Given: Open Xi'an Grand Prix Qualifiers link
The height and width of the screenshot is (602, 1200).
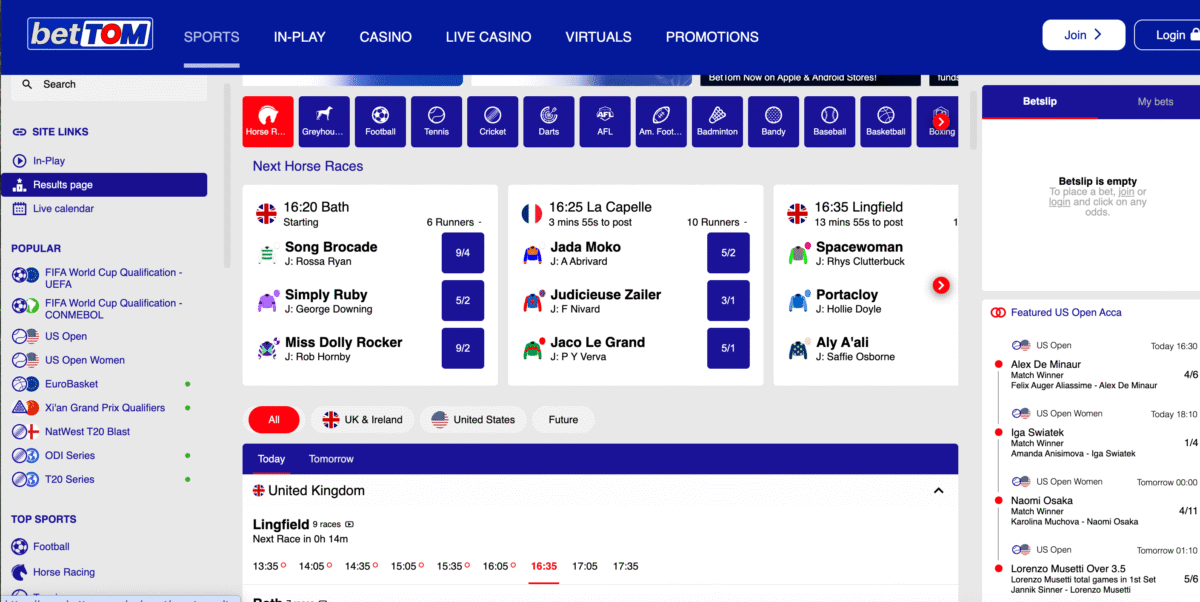Looking at the screenshot, I should [104, 408].
